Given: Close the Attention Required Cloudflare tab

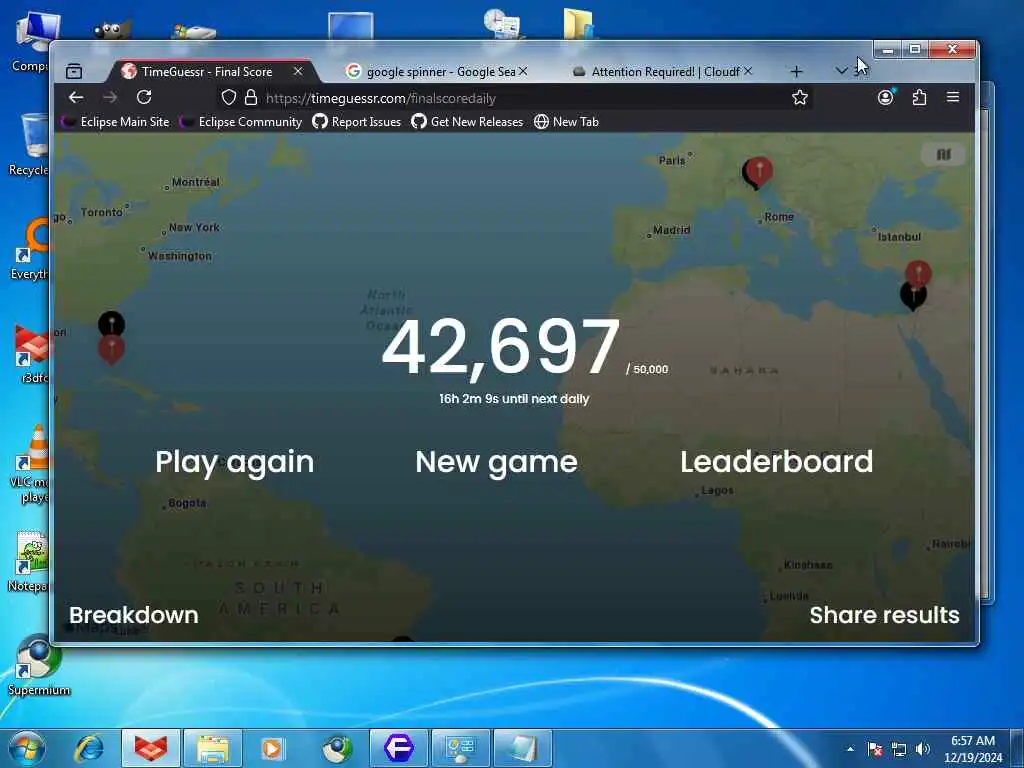Looking at the screenshot, I should coord(748,71).
